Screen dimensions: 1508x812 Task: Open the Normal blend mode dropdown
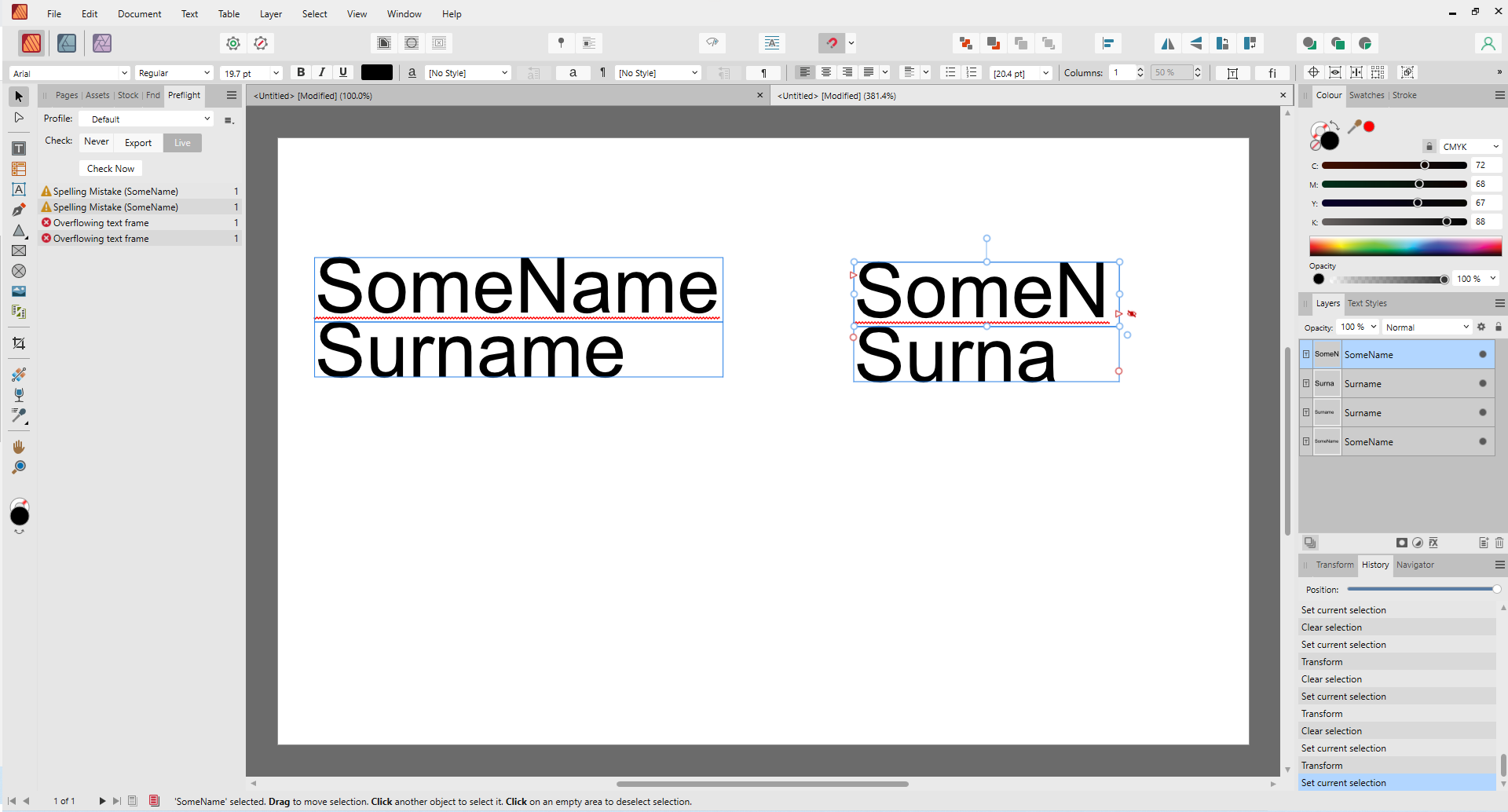(x=1427, y=327)
